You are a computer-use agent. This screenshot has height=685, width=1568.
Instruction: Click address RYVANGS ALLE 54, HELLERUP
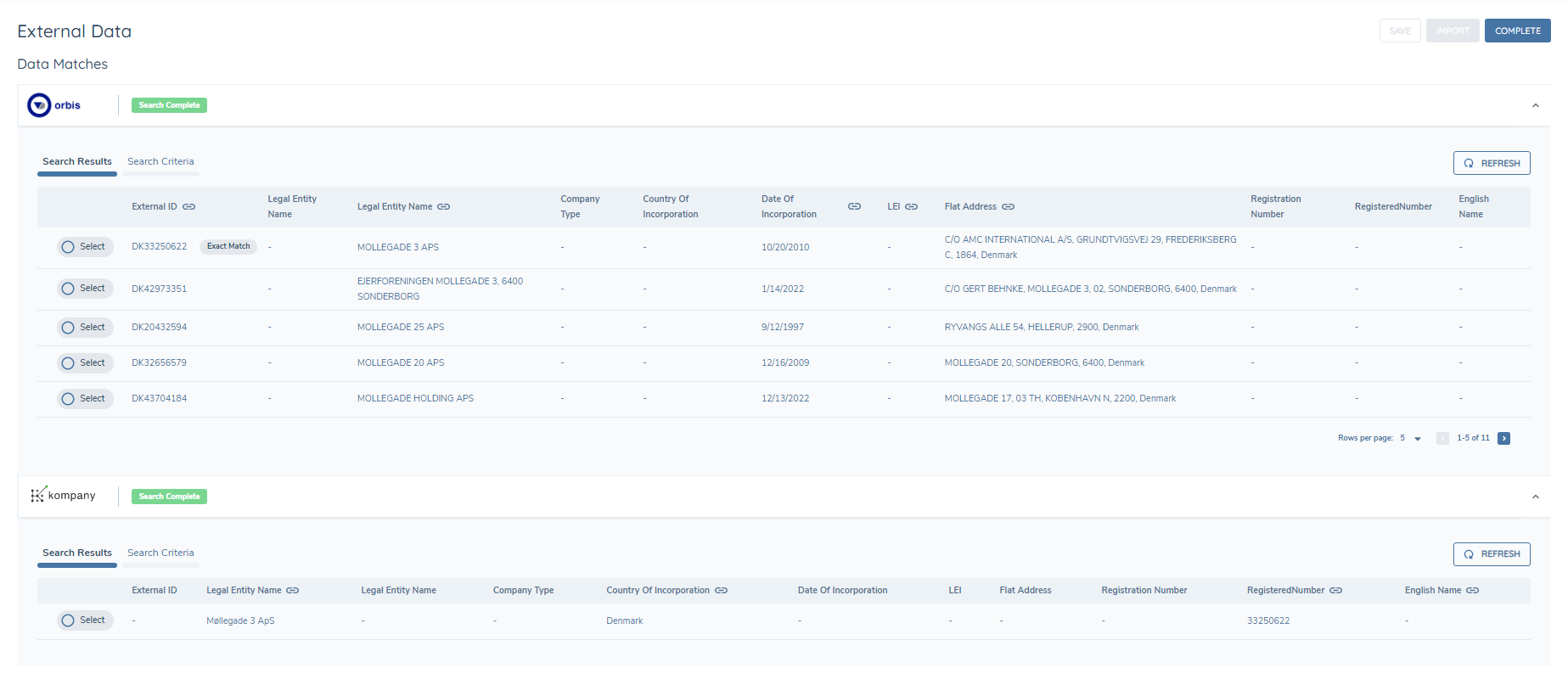point(1042,328)
